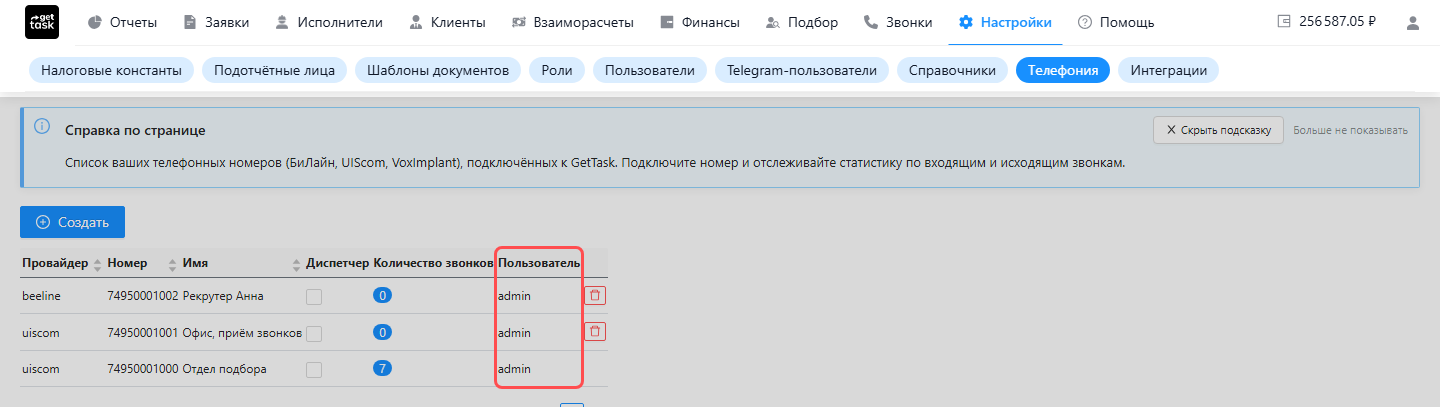
Task: Open the Взаиморасчеты menu
Action: [571, 22]
